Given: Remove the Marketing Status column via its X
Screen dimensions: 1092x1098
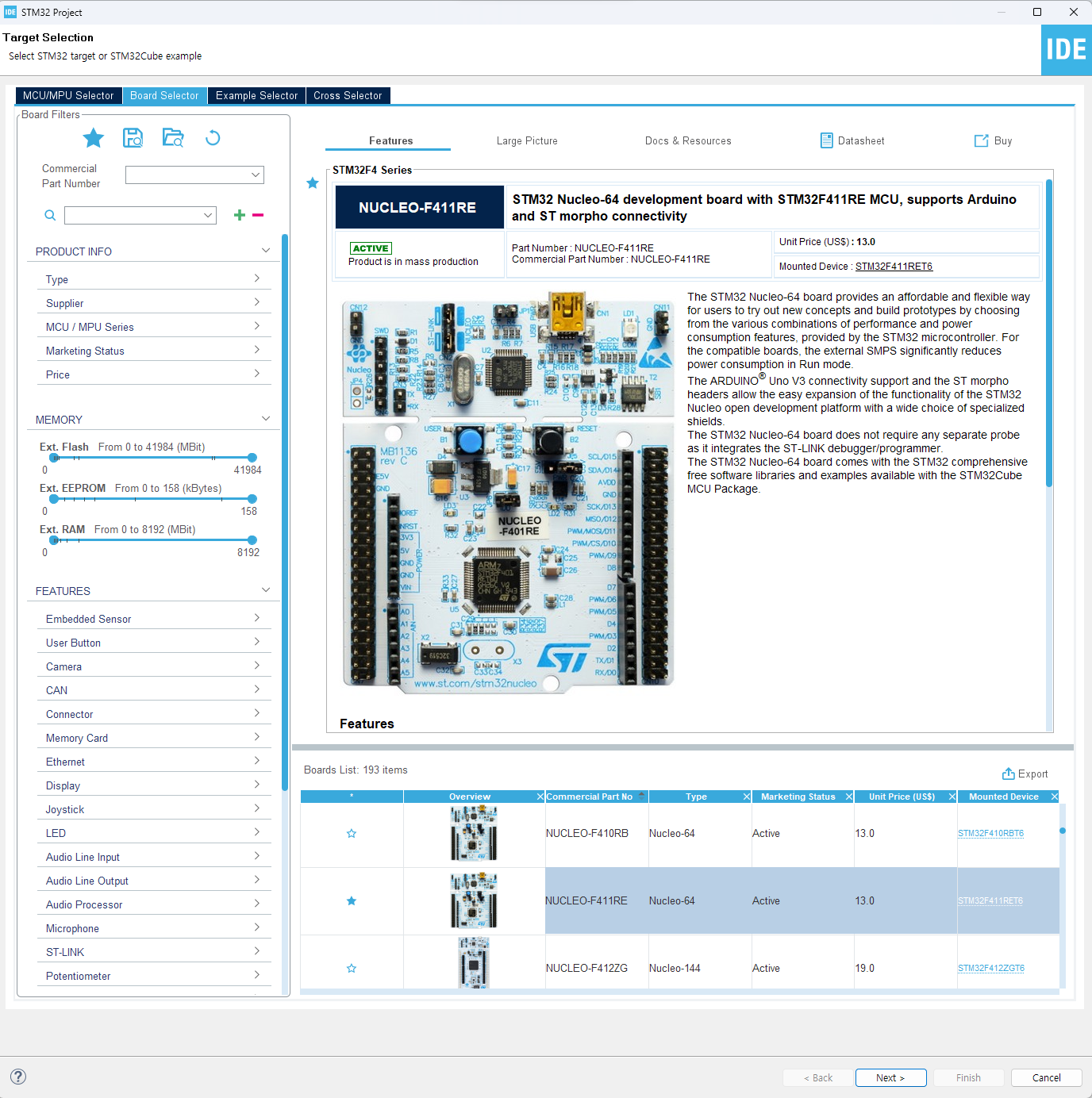Looking at the screenshot, I should [x=849, y=797].
